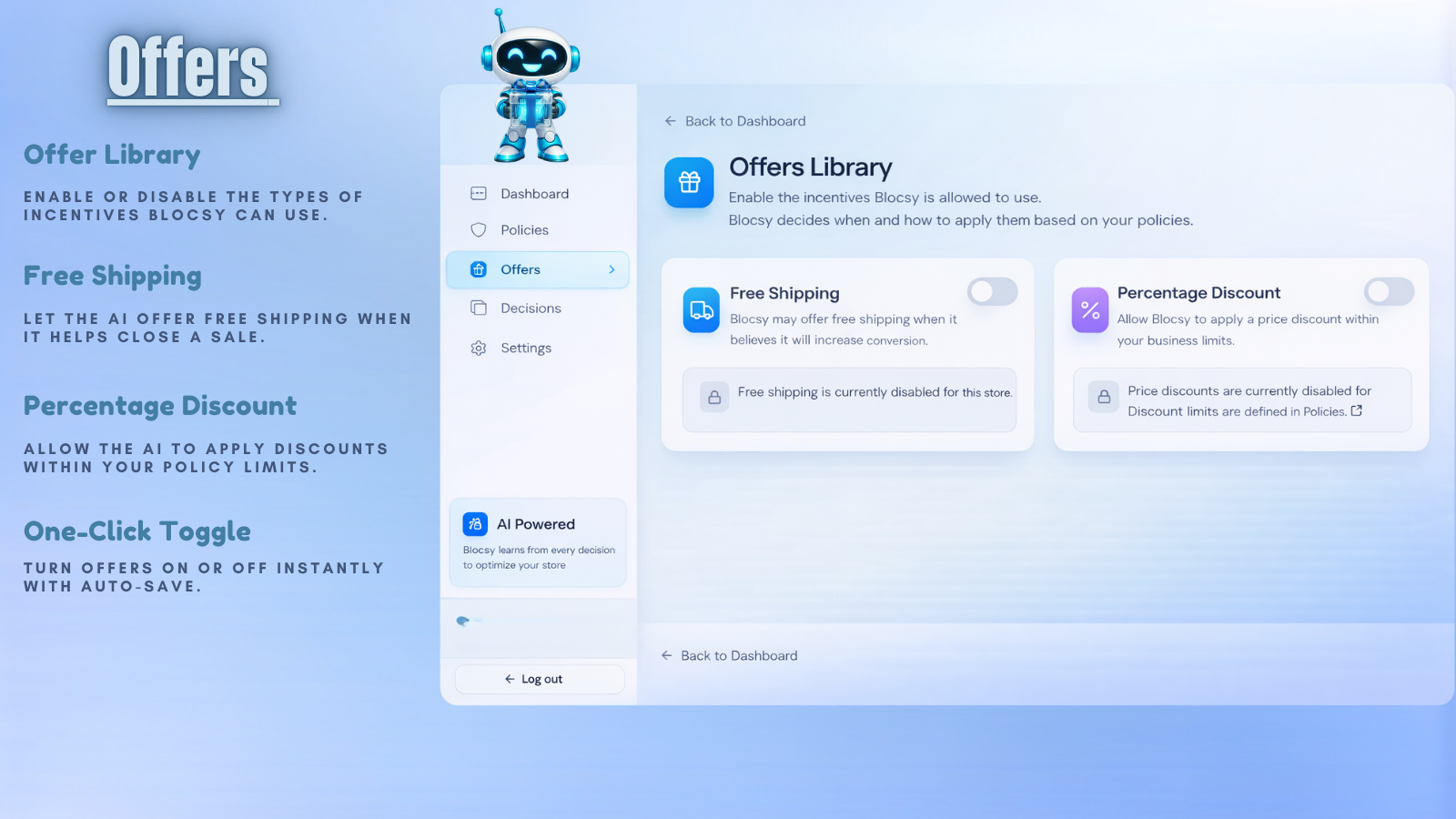
Task: Select the Offers label in the sidebar
Action: tap(521, 269)
